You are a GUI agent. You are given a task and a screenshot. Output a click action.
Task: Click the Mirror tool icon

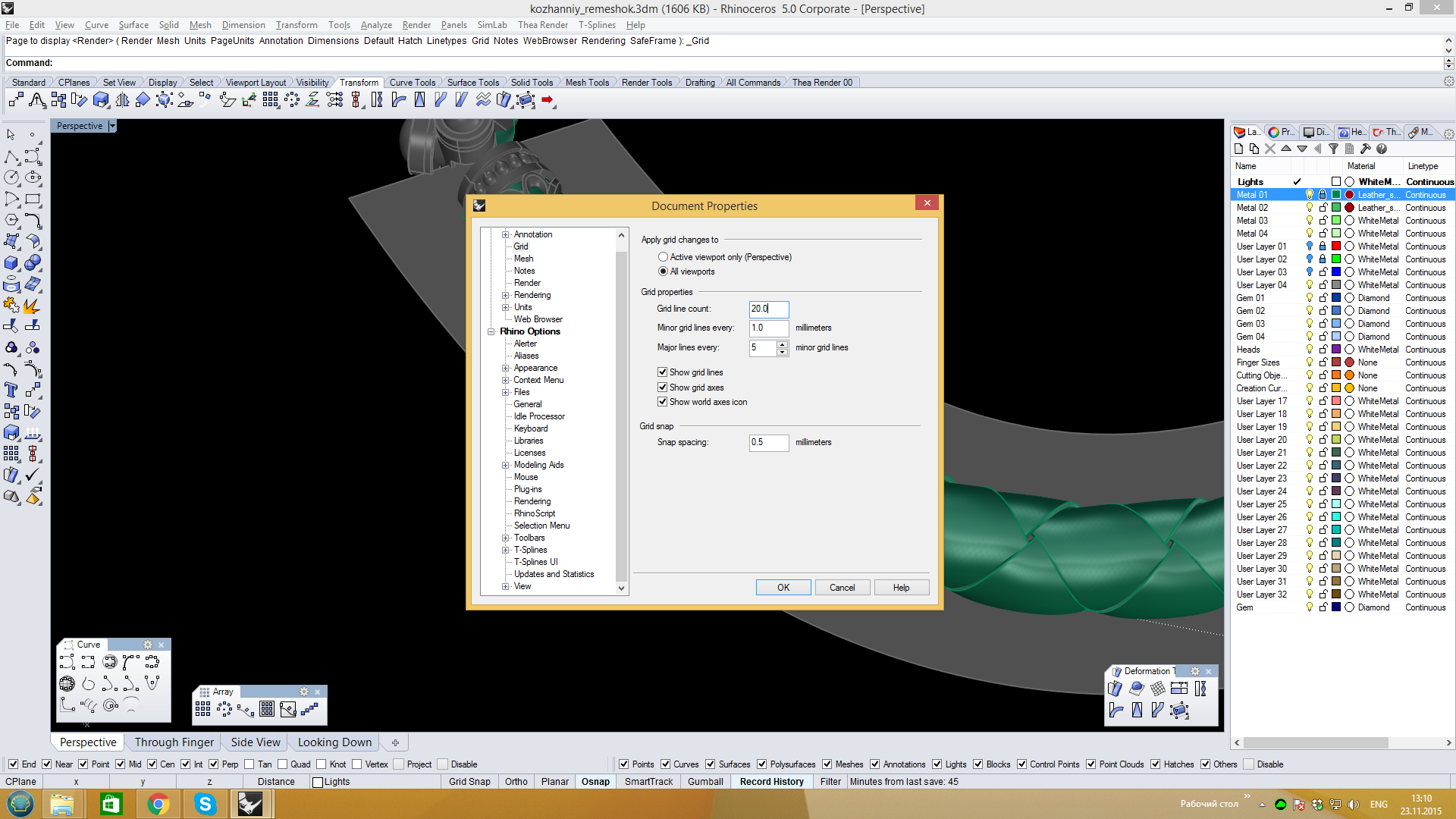pos(122,99)
